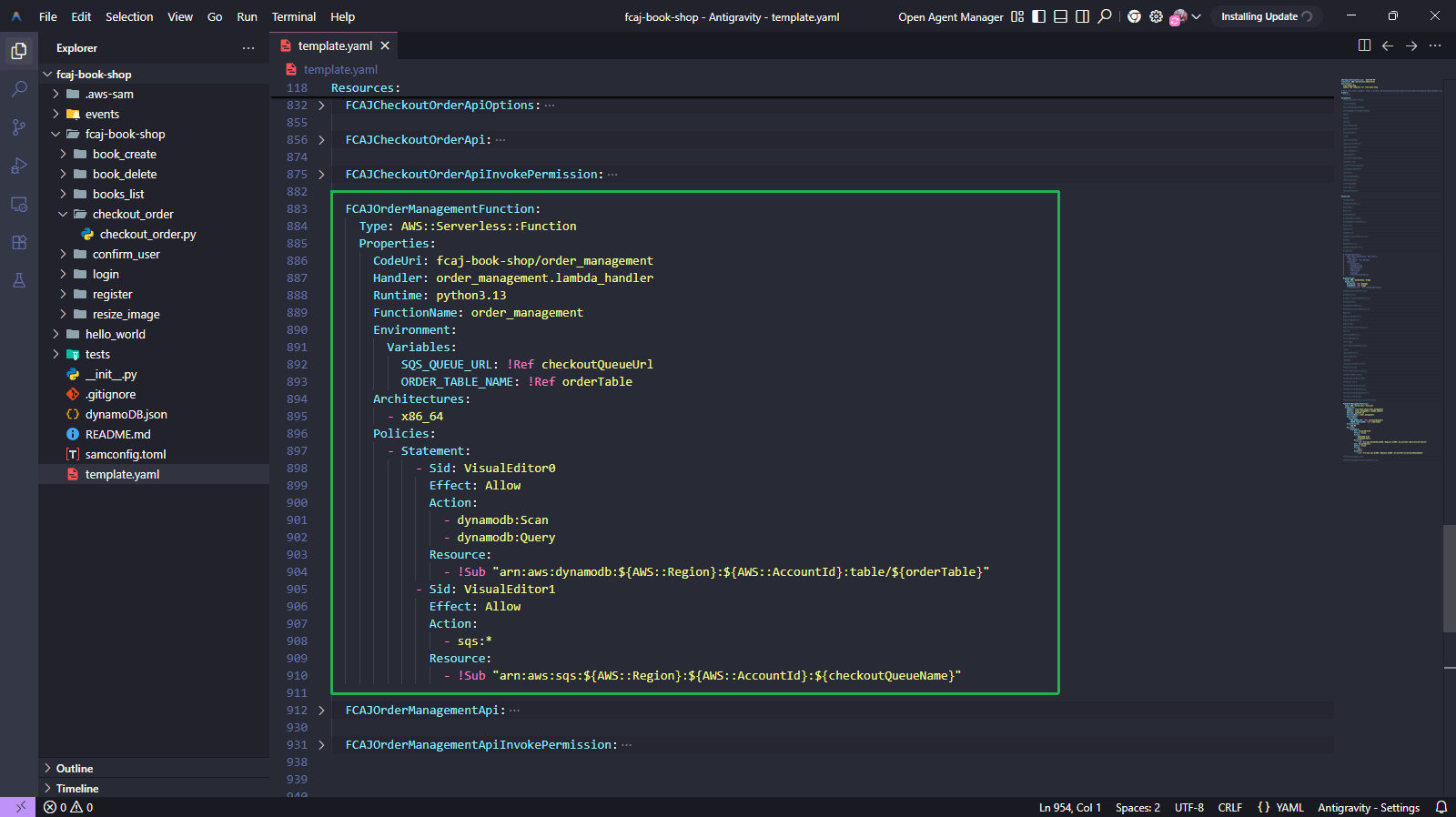Open the Extensions view
This screenshot has width=1456, height=817.
18,242
